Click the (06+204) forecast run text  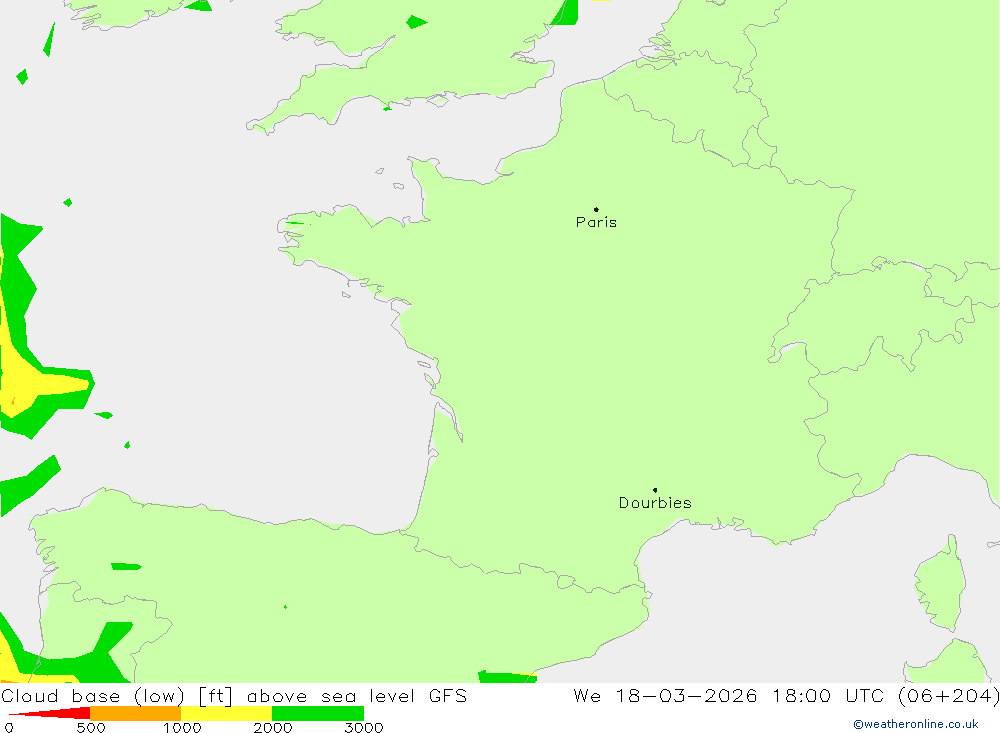[948, 695]
